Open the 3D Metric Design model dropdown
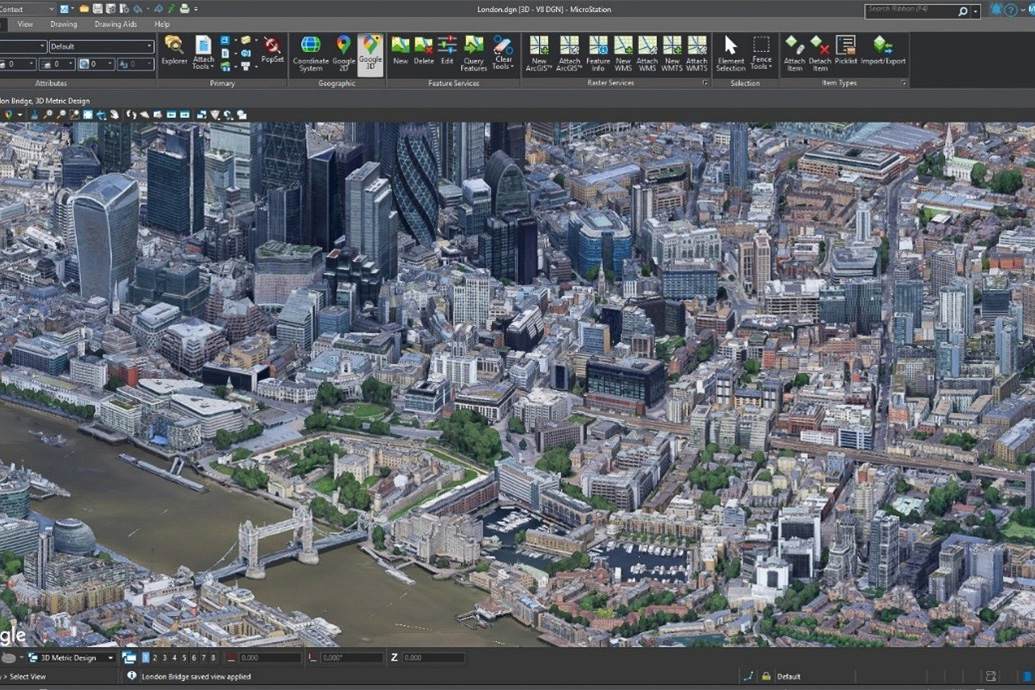This screenshot has width=1035, height=690. click(70, 658)
